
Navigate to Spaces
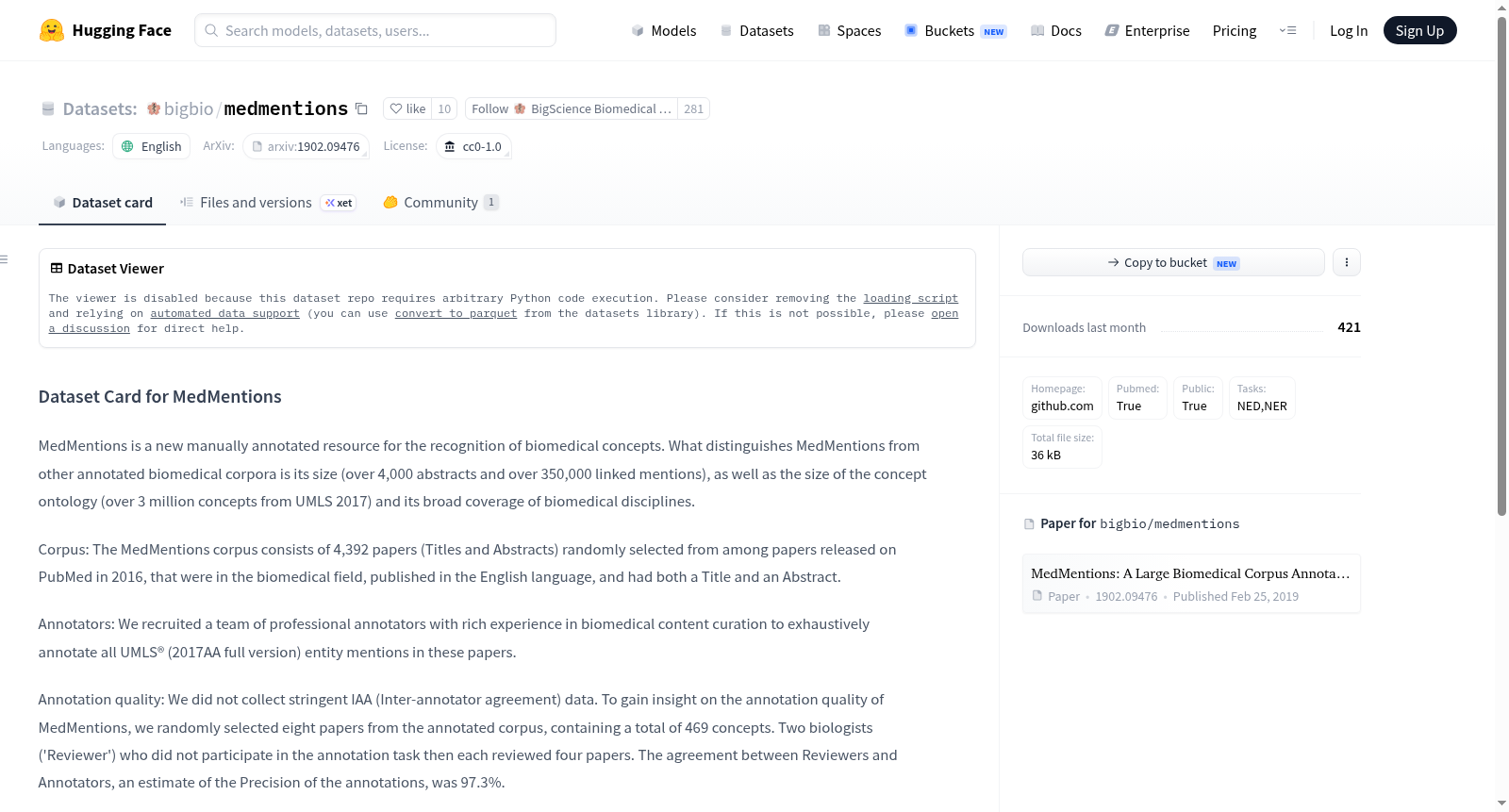[849, 30]
